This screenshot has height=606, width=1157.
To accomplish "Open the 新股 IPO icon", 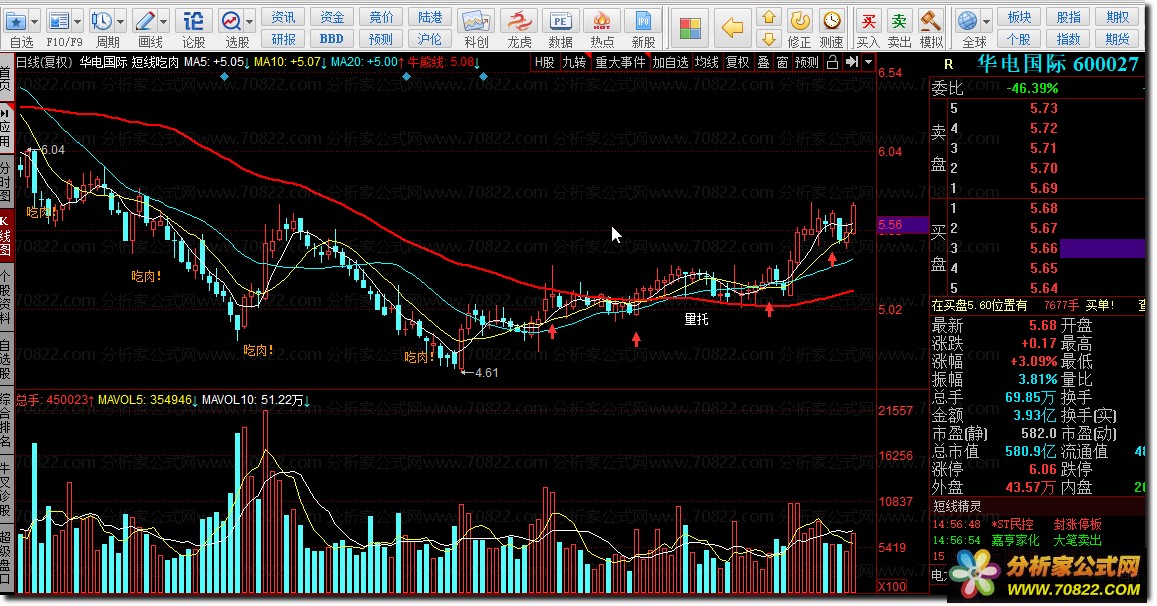I will tap(643, 21).
